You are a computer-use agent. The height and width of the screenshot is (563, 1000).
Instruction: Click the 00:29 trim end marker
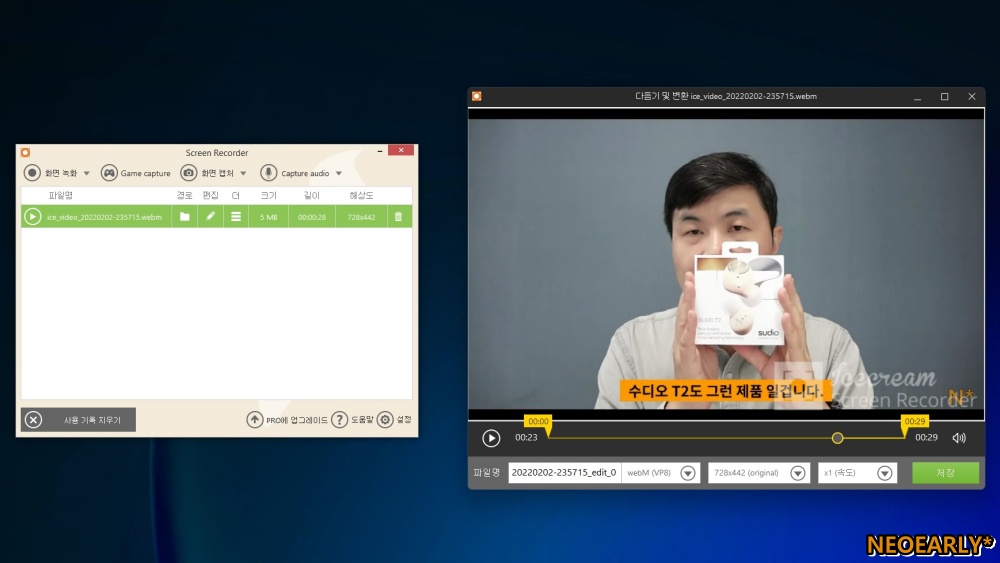(915, 421)
